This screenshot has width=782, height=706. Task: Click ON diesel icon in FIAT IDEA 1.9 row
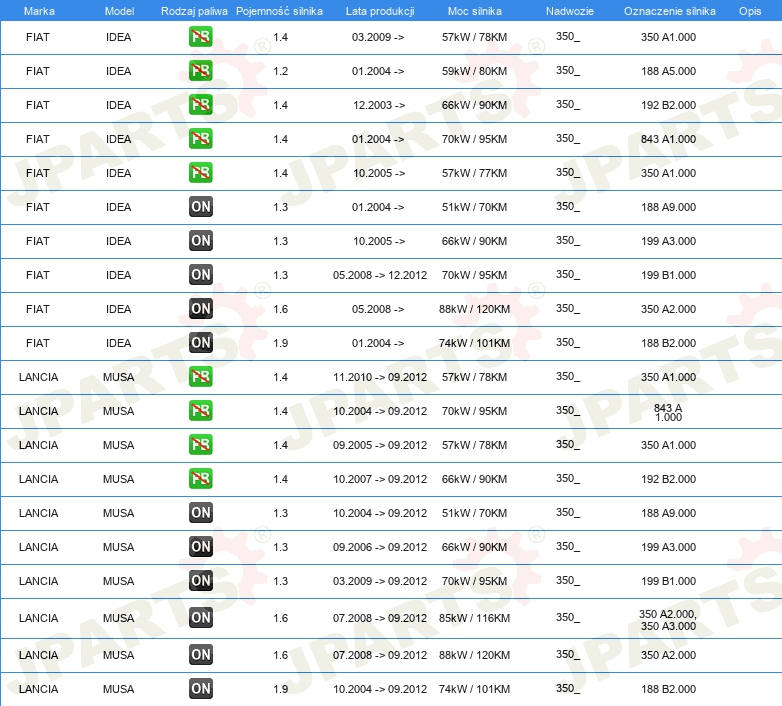[200, 343]
